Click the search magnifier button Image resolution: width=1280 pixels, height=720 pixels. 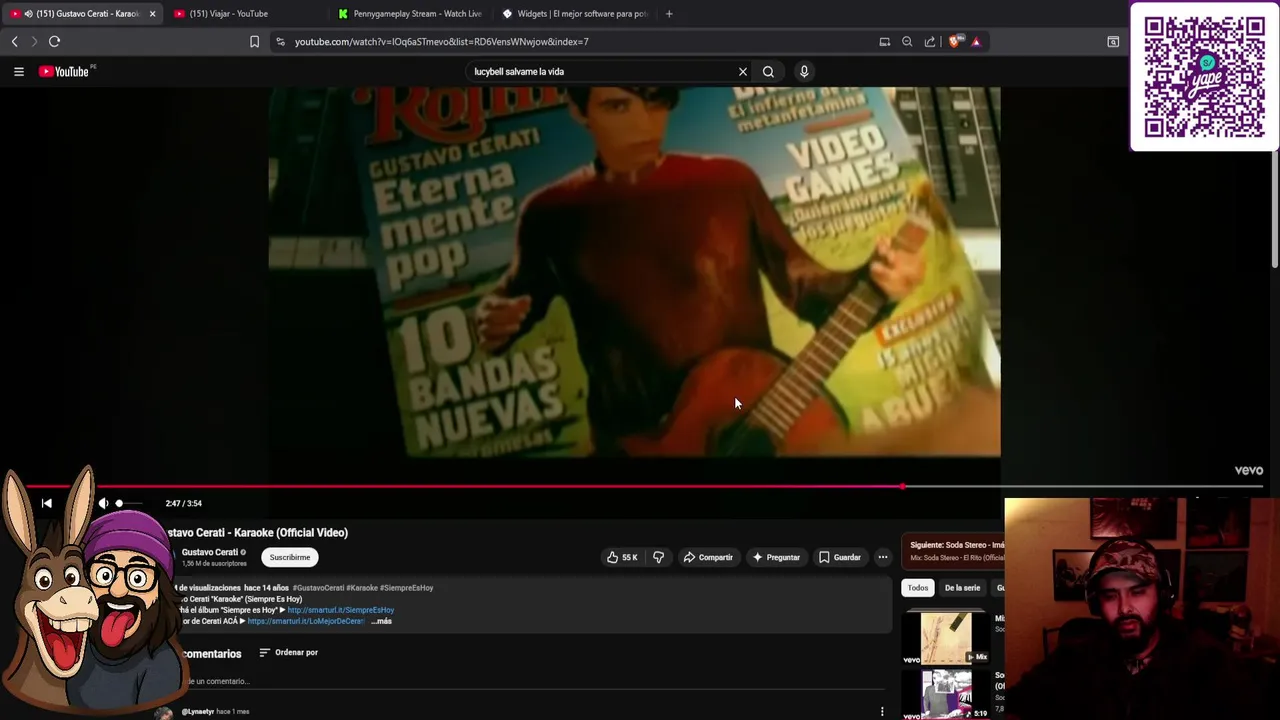point(768,72)
